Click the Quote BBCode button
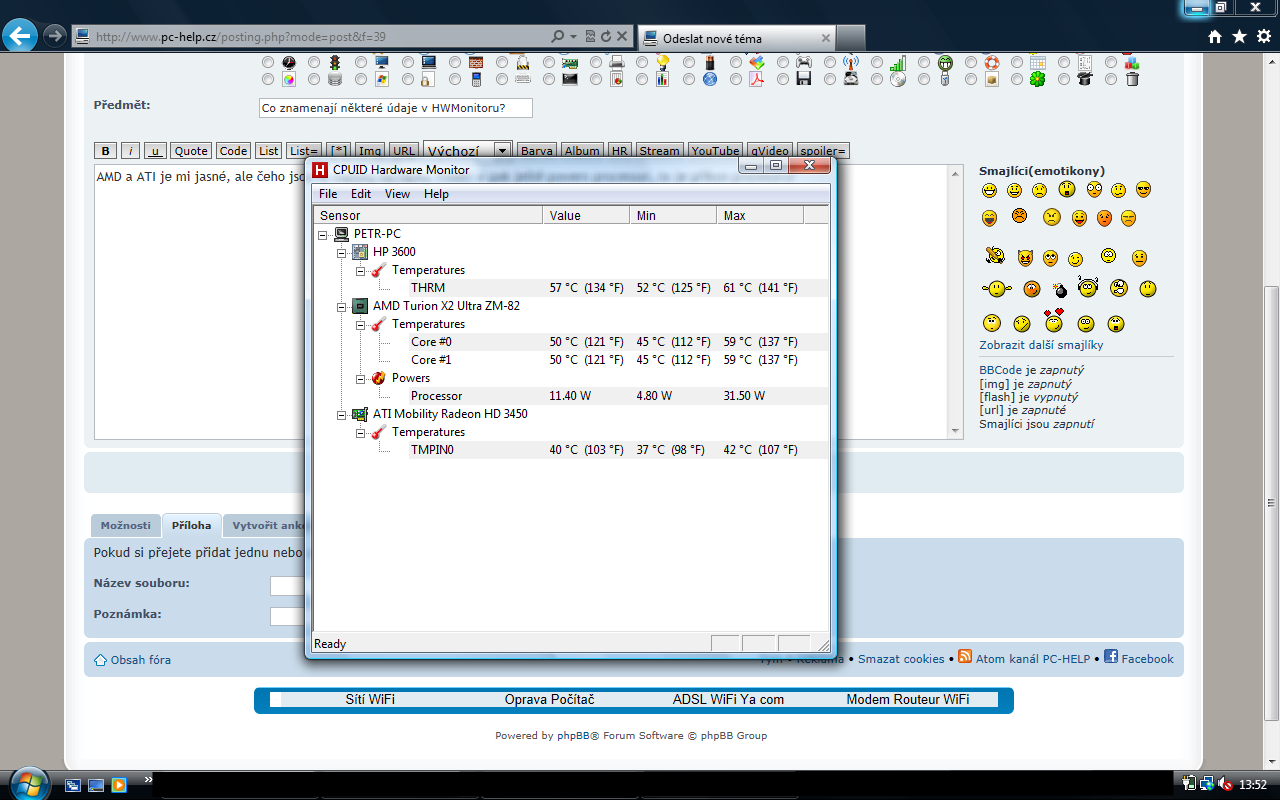This screenshot has width=1280, height=800. 190,151
